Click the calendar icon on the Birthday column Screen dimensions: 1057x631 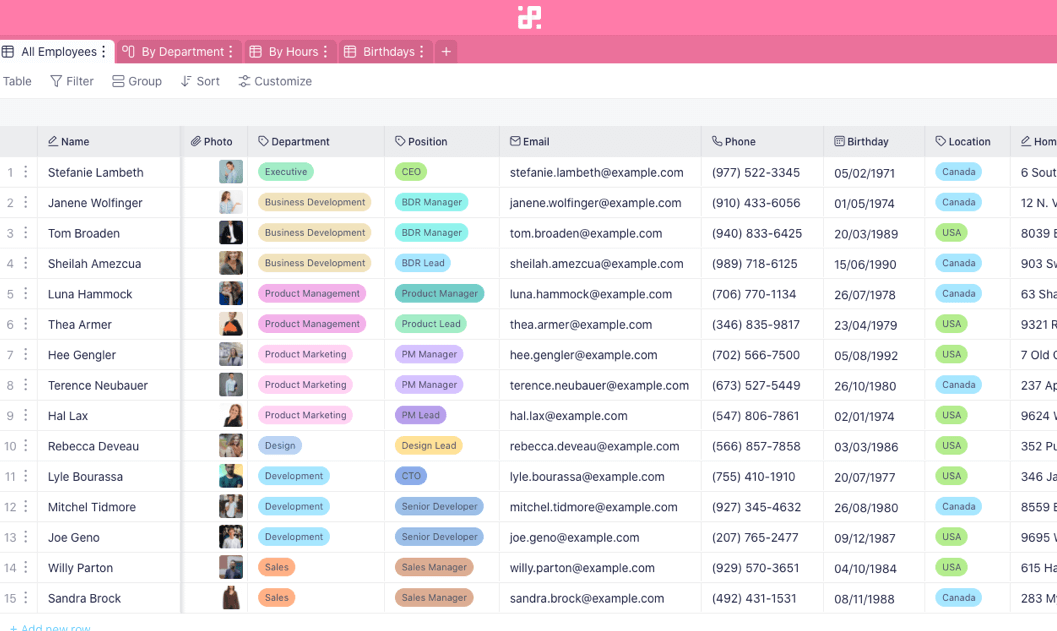[837, 141]
